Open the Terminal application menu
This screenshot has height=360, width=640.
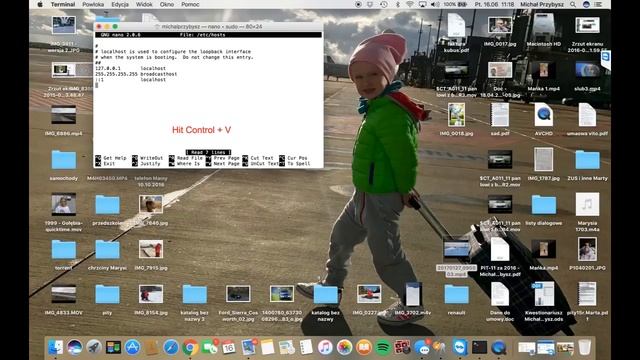pyautogui.click(x=63, y=4)
